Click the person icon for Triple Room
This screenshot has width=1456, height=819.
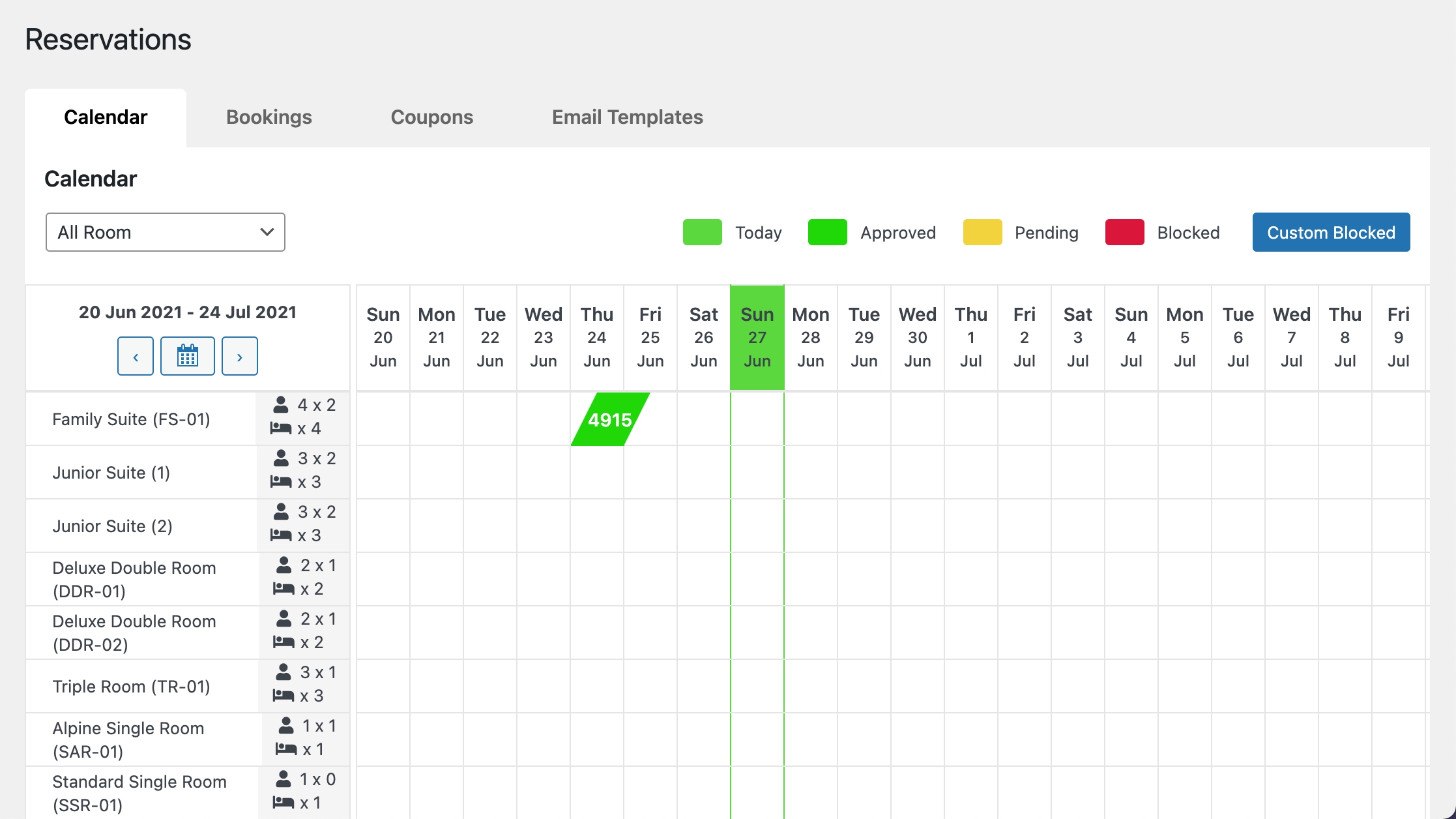(x=284, y=672)
